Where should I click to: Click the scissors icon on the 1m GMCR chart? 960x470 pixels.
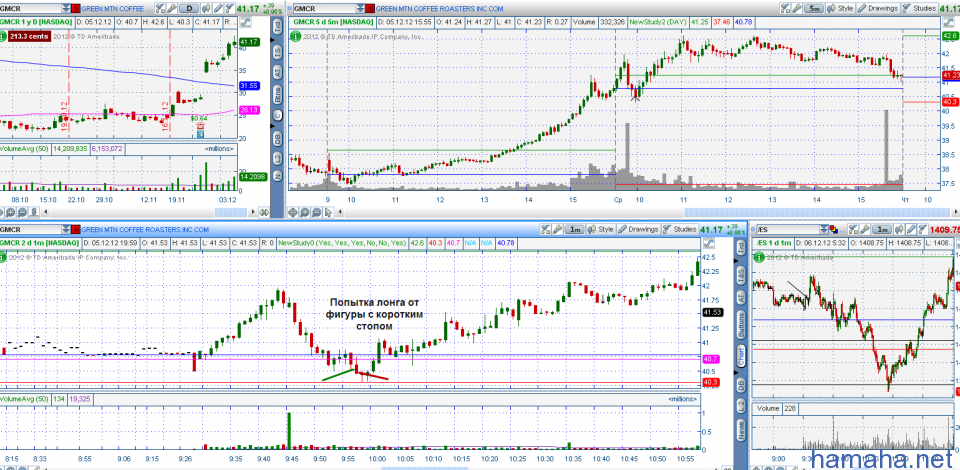coord(545,229)
